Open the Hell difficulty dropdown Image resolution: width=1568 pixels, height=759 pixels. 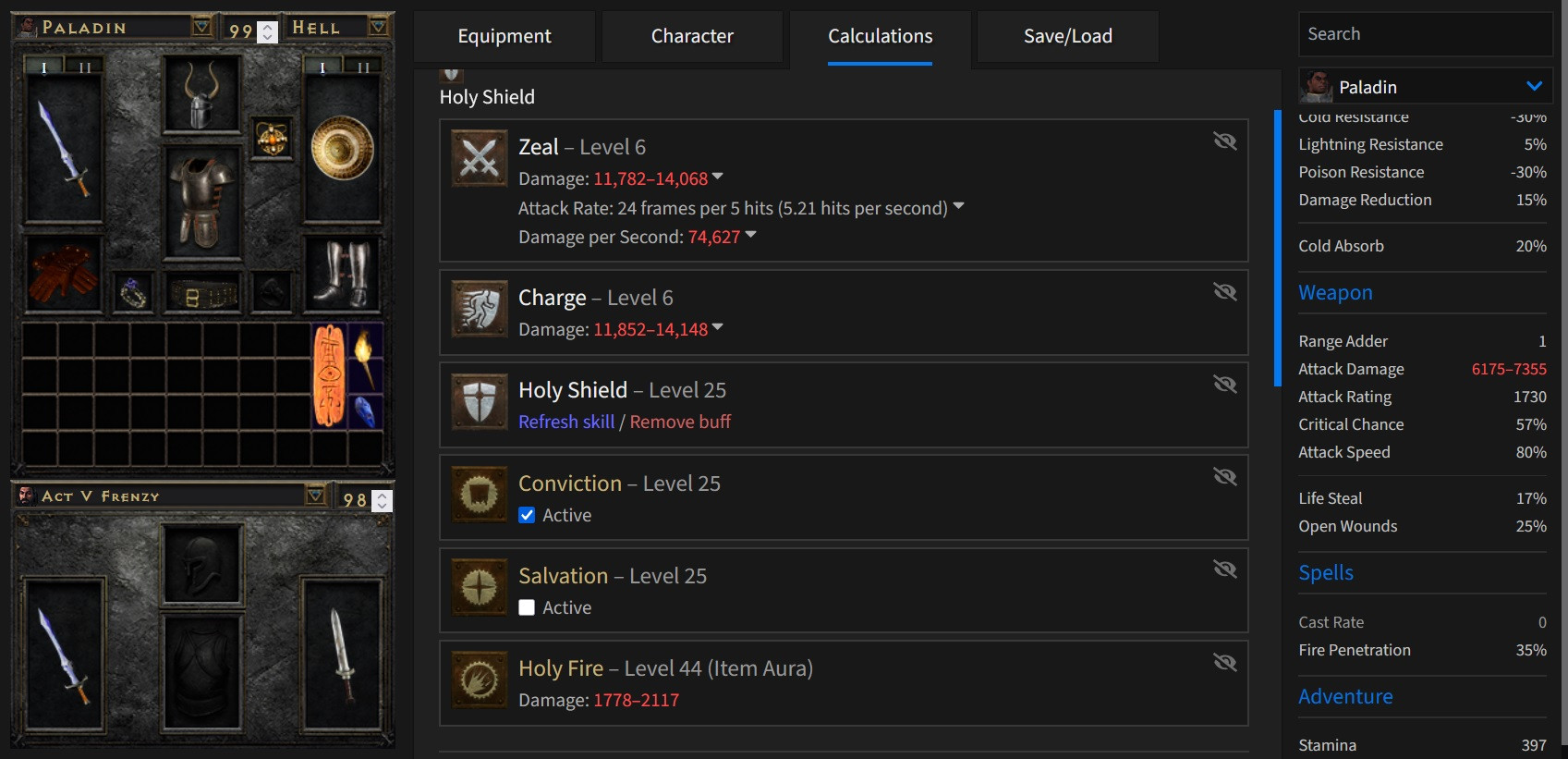click(x=377, y=28)
